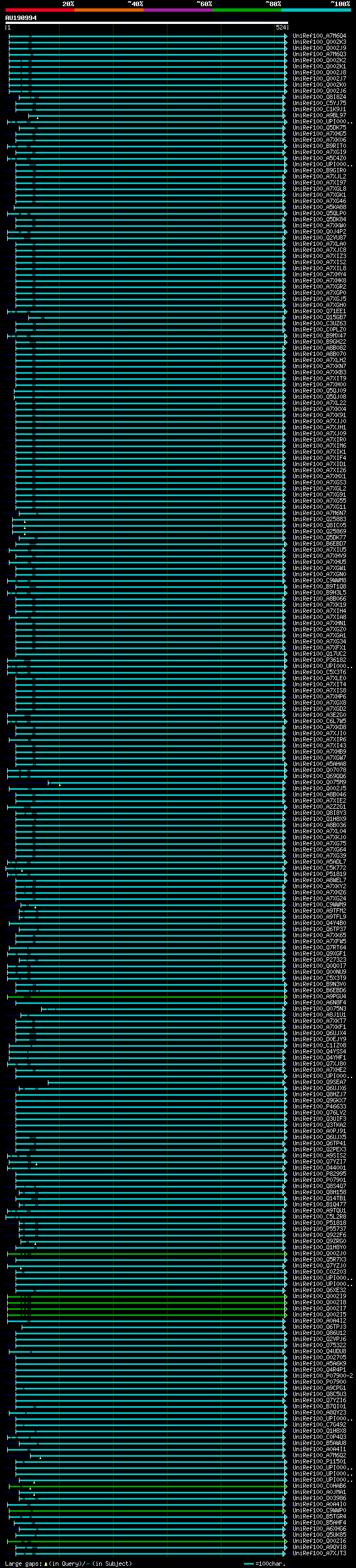Click the purple ~60% identity legend segment
356x1568 pixels.
(x=177, y=10)
